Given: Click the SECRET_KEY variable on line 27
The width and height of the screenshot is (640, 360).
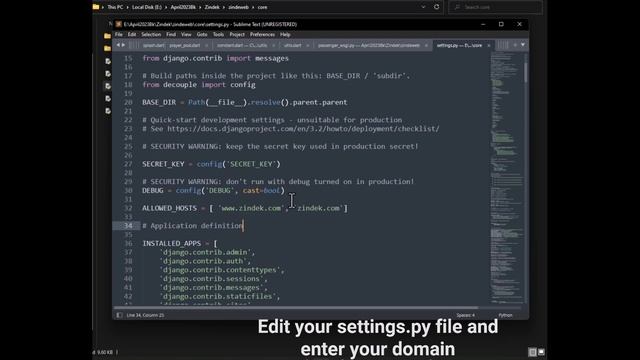Looking at the screenshot, I should pyautogui.click(x=163, y=164).
